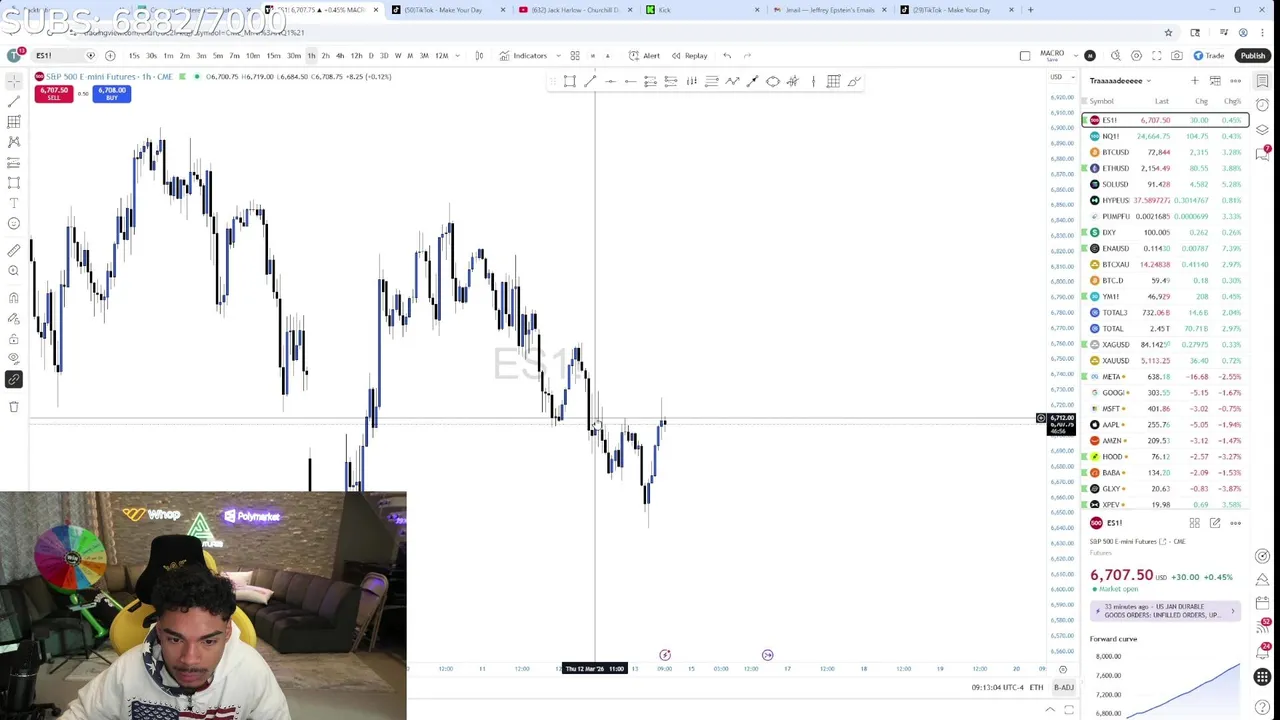
Task: Click the Publish button
Action: [x=1253, y=56]
